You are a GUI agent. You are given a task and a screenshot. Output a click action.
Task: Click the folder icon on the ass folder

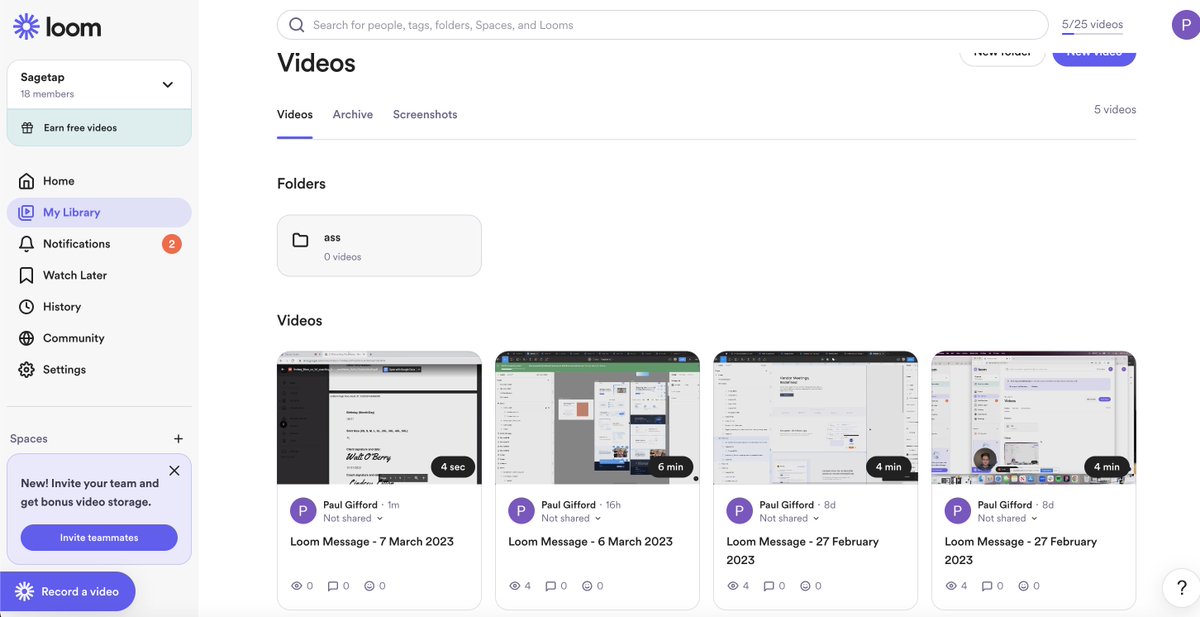300,240
